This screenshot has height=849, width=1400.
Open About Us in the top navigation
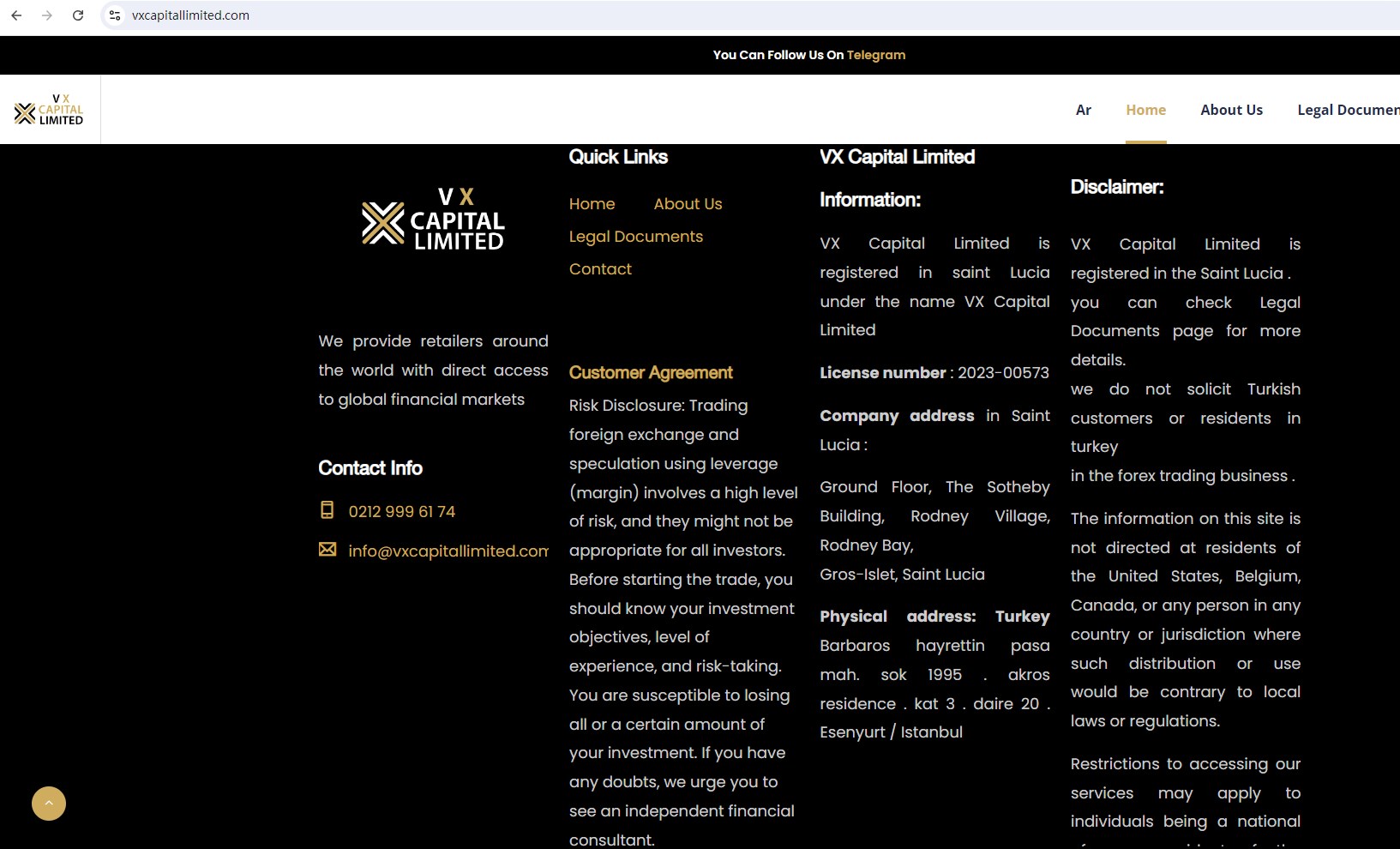click(x=1232, y=110)
